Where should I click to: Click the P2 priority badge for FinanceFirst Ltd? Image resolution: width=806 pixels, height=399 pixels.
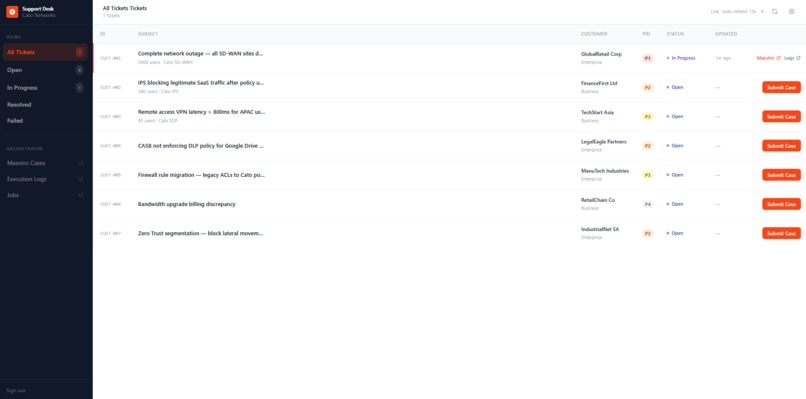(x=648, y=87)
